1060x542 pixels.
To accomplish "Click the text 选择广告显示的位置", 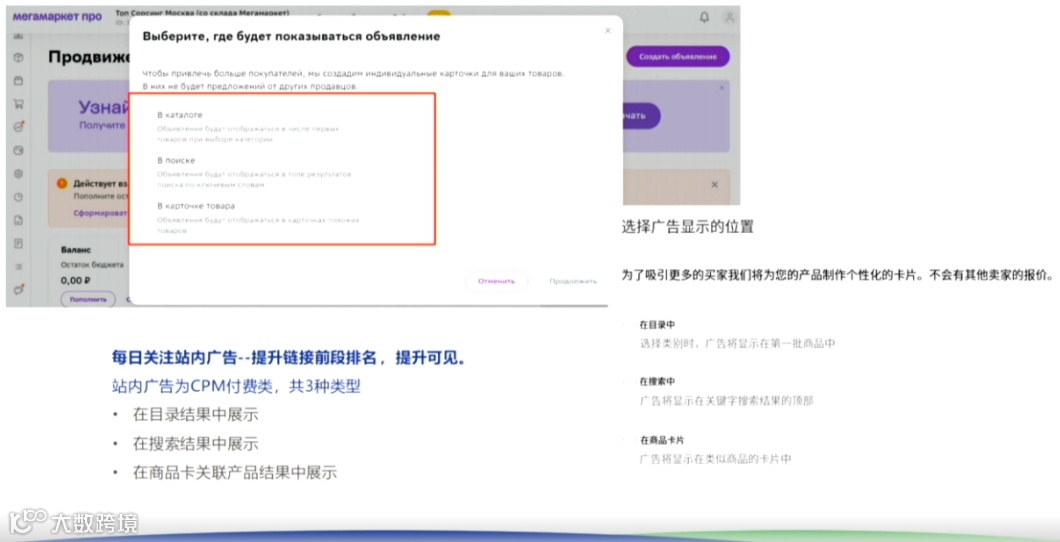I will [688, 227].
